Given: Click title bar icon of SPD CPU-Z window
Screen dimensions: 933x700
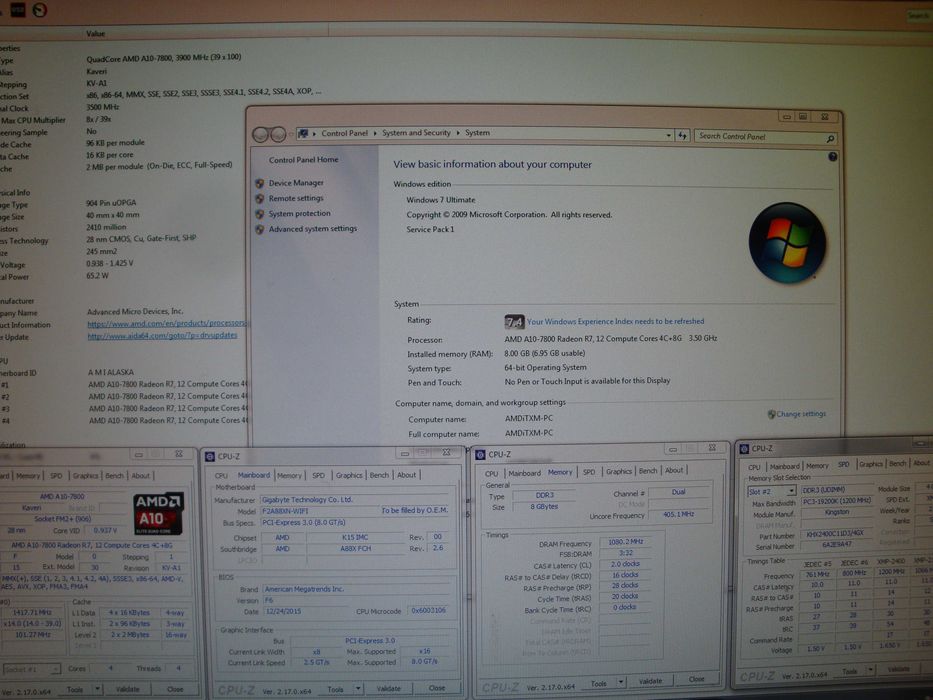Looking at the screenshot, I should (744, 449).
